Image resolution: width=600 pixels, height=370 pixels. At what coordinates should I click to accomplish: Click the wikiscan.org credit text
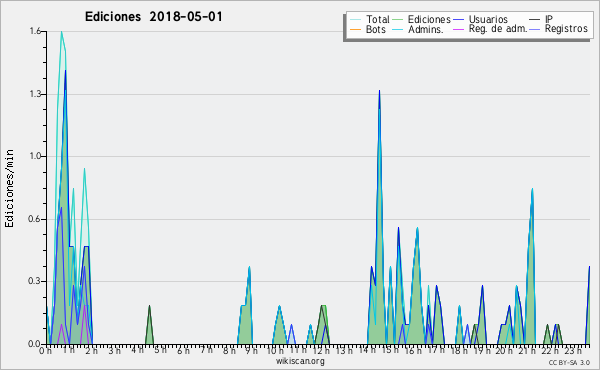[x=300, y=361]
